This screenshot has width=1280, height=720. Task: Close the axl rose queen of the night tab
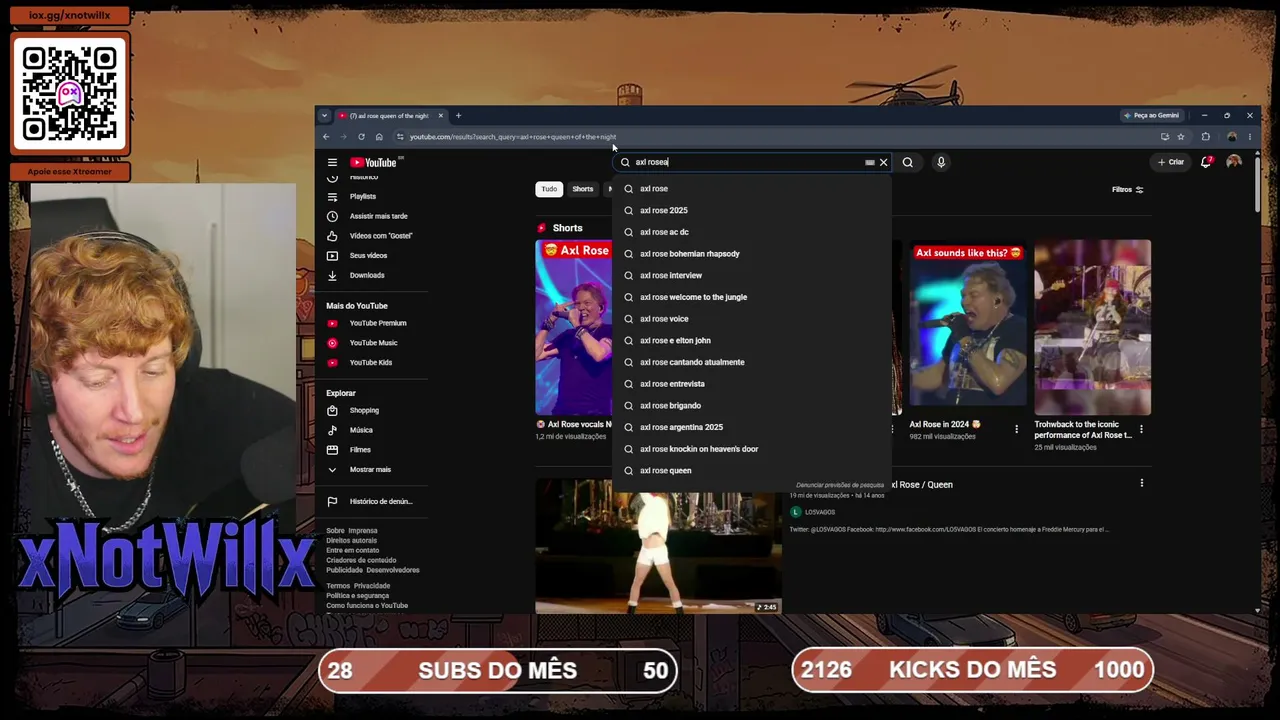click(x=440, y=115)
